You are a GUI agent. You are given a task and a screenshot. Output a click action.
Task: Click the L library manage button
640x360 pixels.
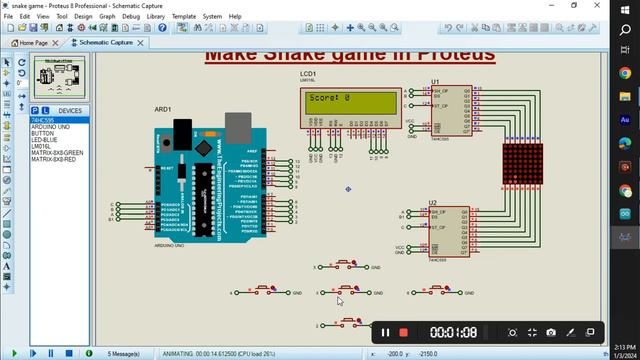point(45,111)
